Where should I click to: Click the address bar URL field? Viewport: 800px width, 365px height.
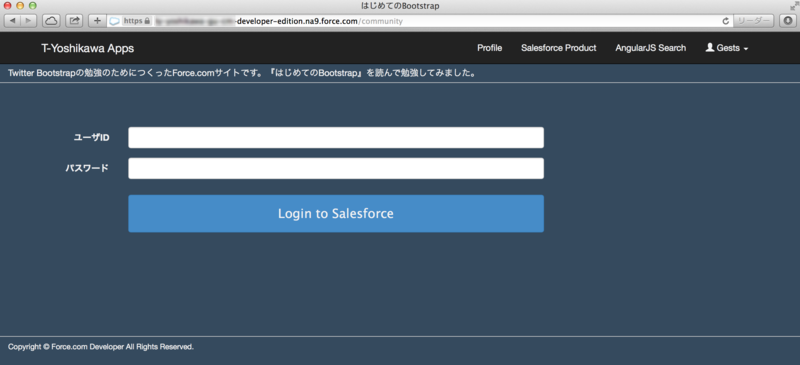(419, 21)
